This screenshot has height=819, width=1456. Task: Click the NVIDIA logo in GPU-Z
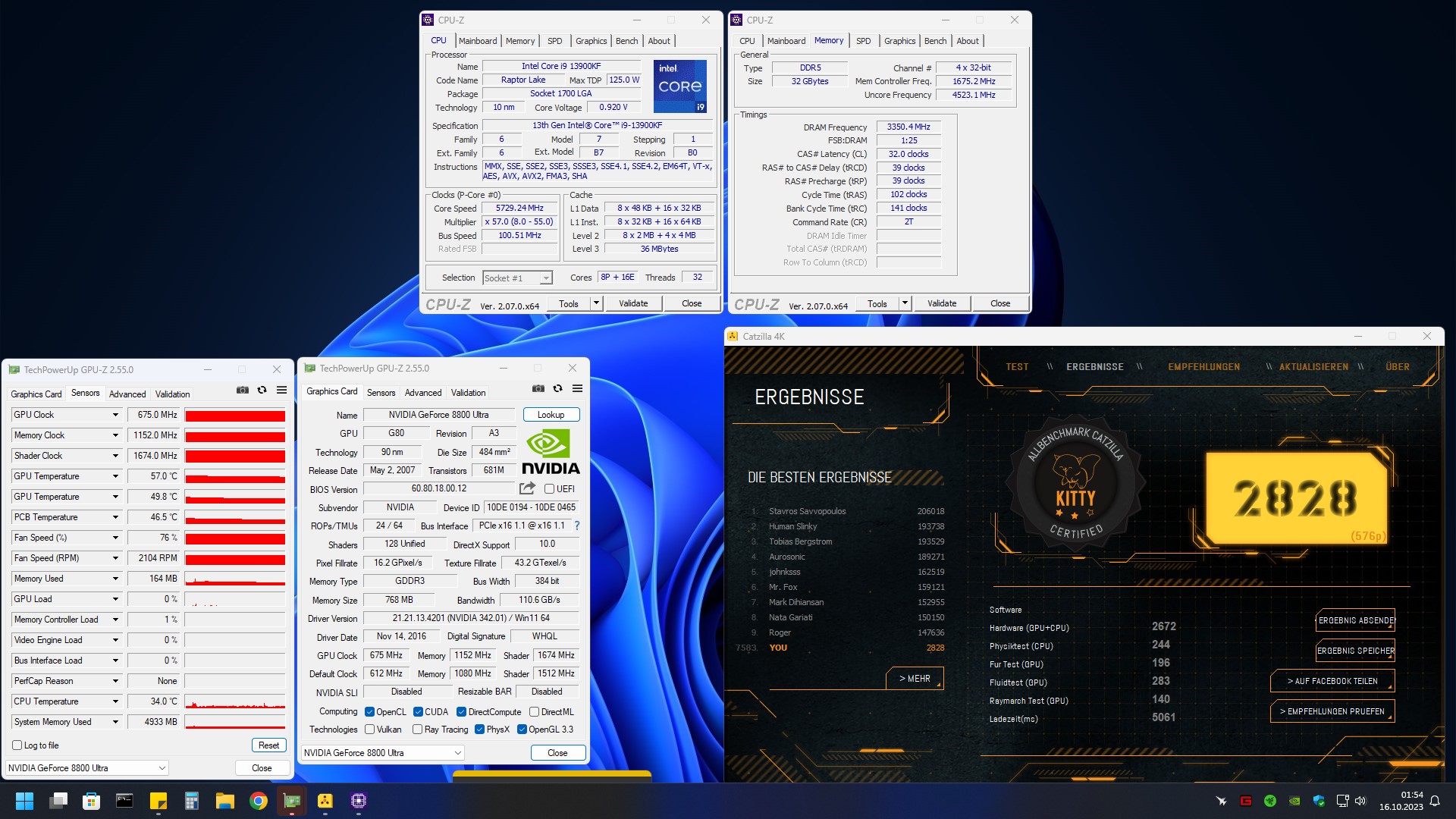[551, 453]
